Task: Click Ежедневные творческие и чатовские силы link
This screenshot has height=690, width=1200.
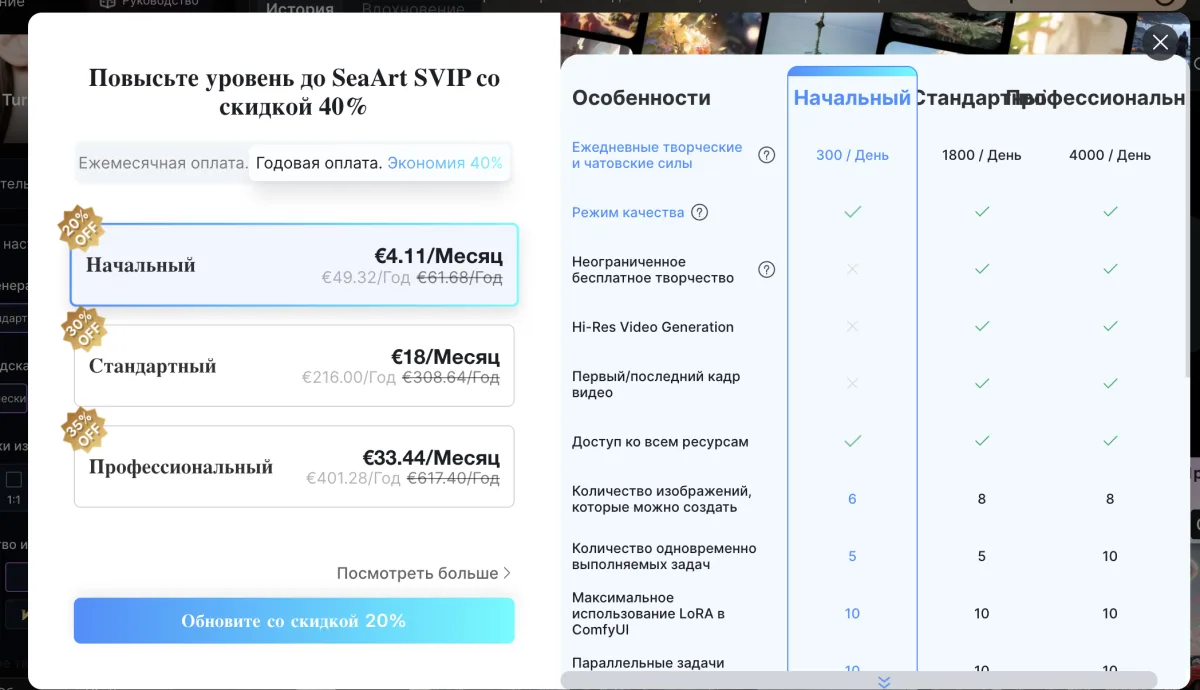Action: [657, 155]
